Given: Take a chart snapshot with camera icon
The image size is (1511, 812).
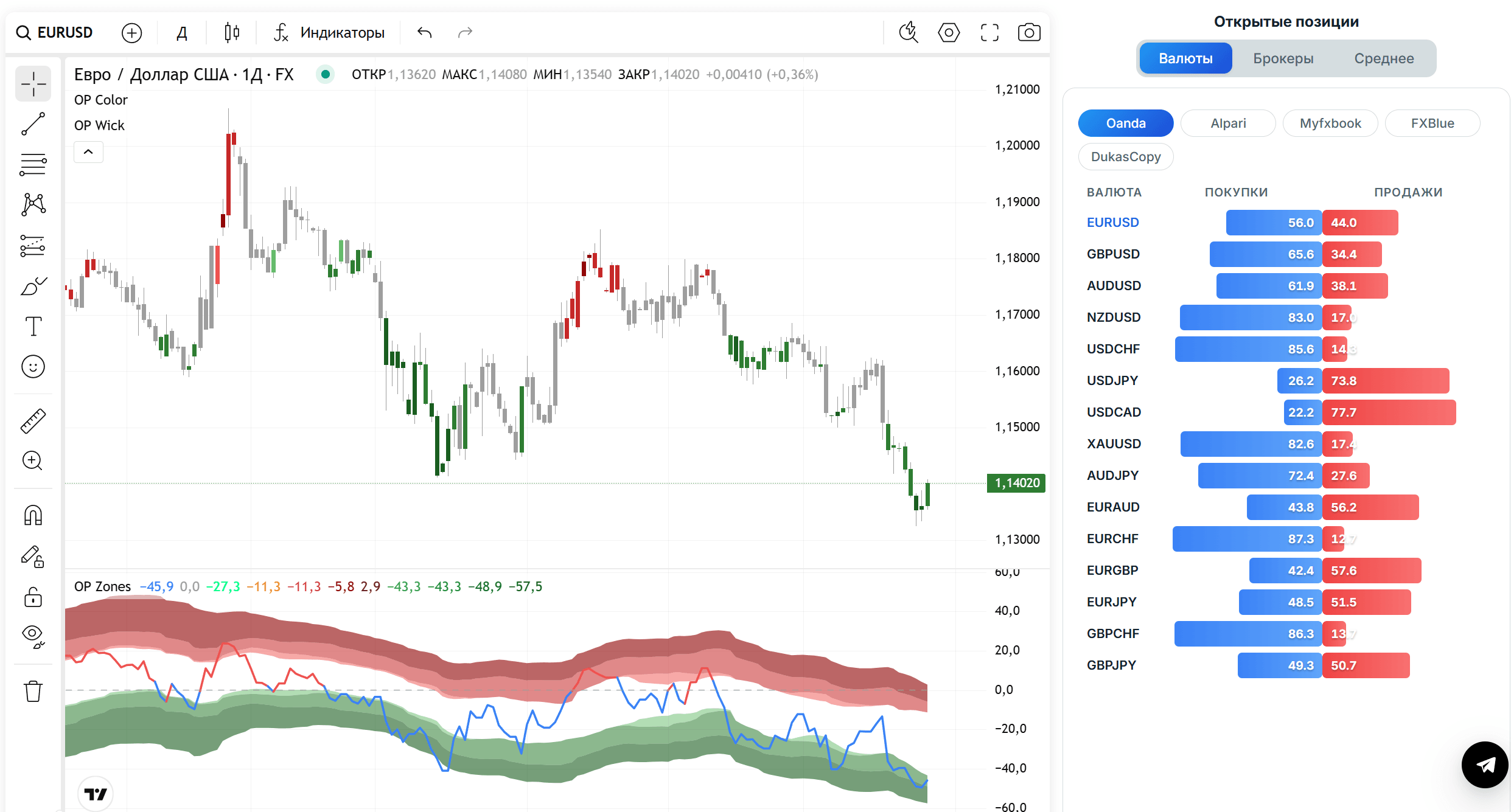Looking at the screenshot, I should (x=1029, y=32).
